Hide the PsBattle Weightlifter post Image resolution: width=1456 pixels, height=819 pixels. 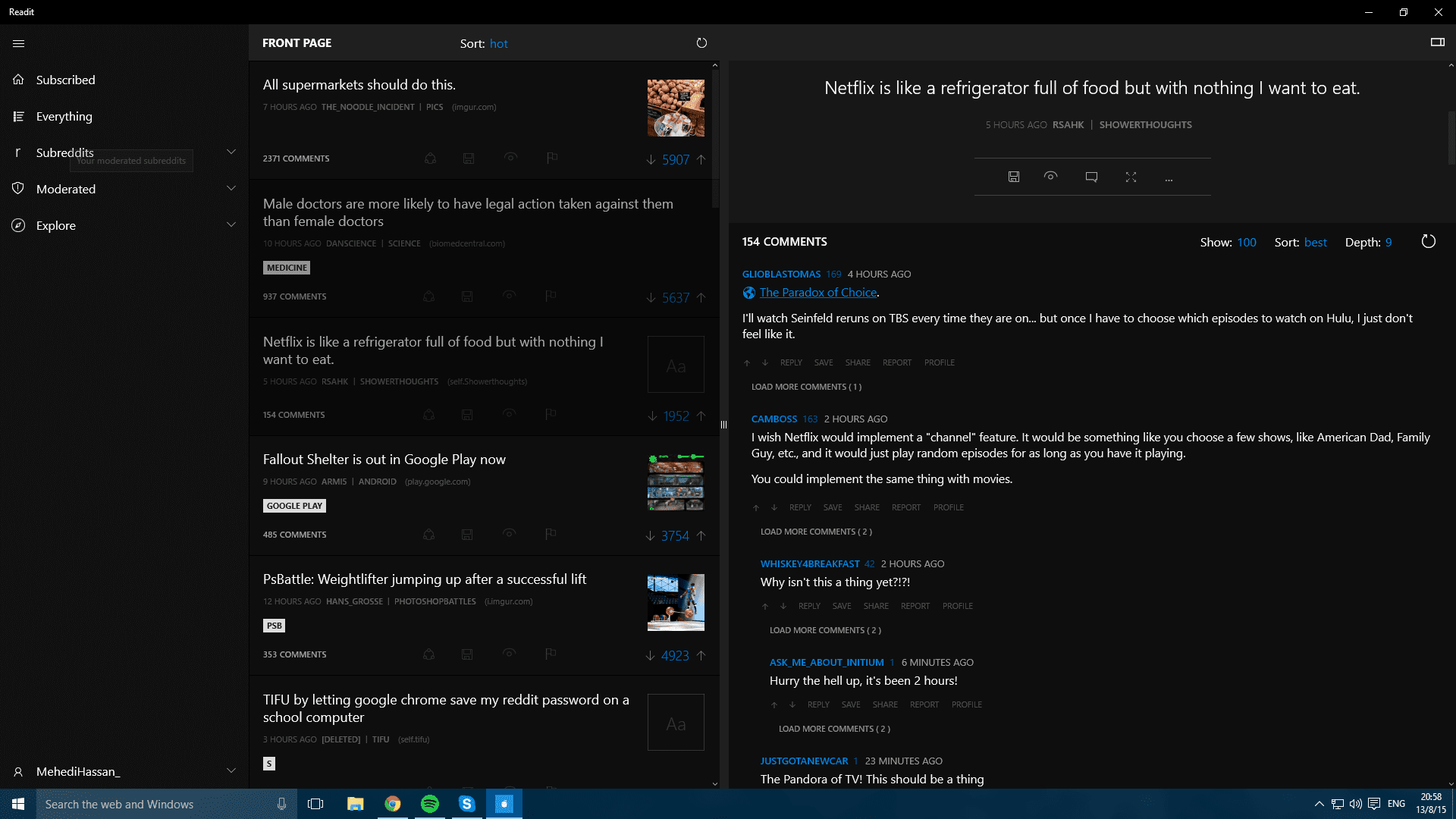coord(509,654)
